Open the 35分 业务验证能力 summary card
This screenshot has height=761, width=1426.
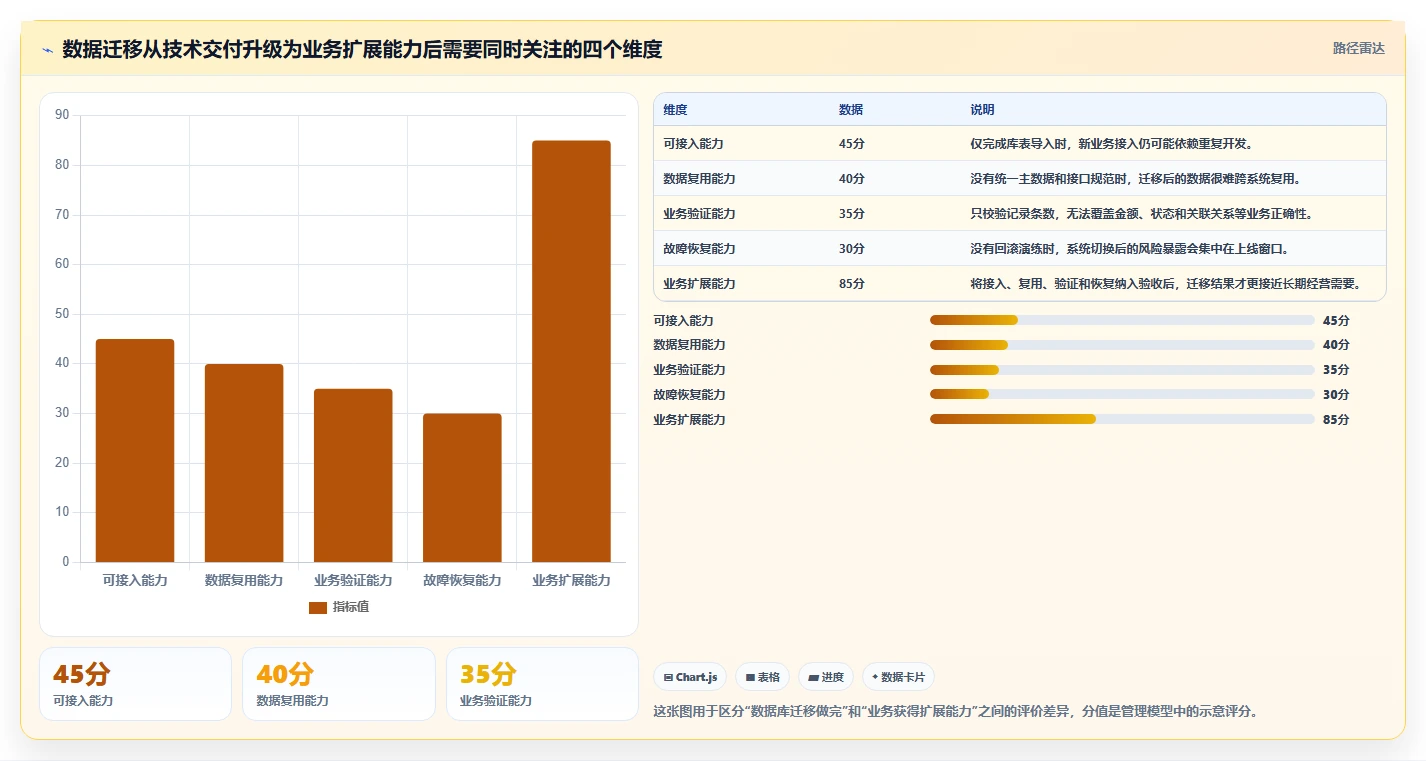[x=542, y=684]
